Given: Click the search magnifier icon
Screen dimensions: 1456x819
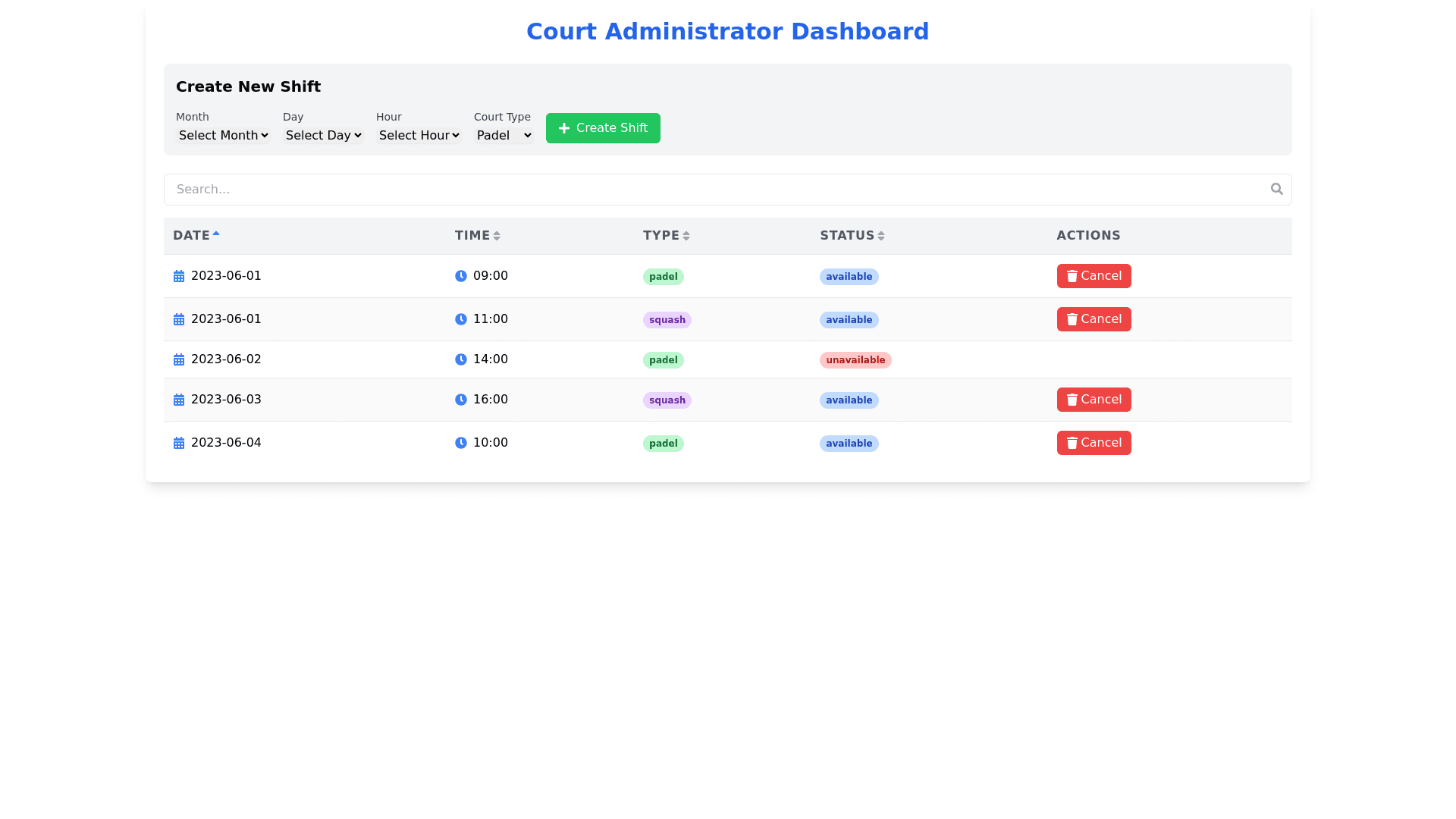Looking at the screenshot, I should [1276, 189].
